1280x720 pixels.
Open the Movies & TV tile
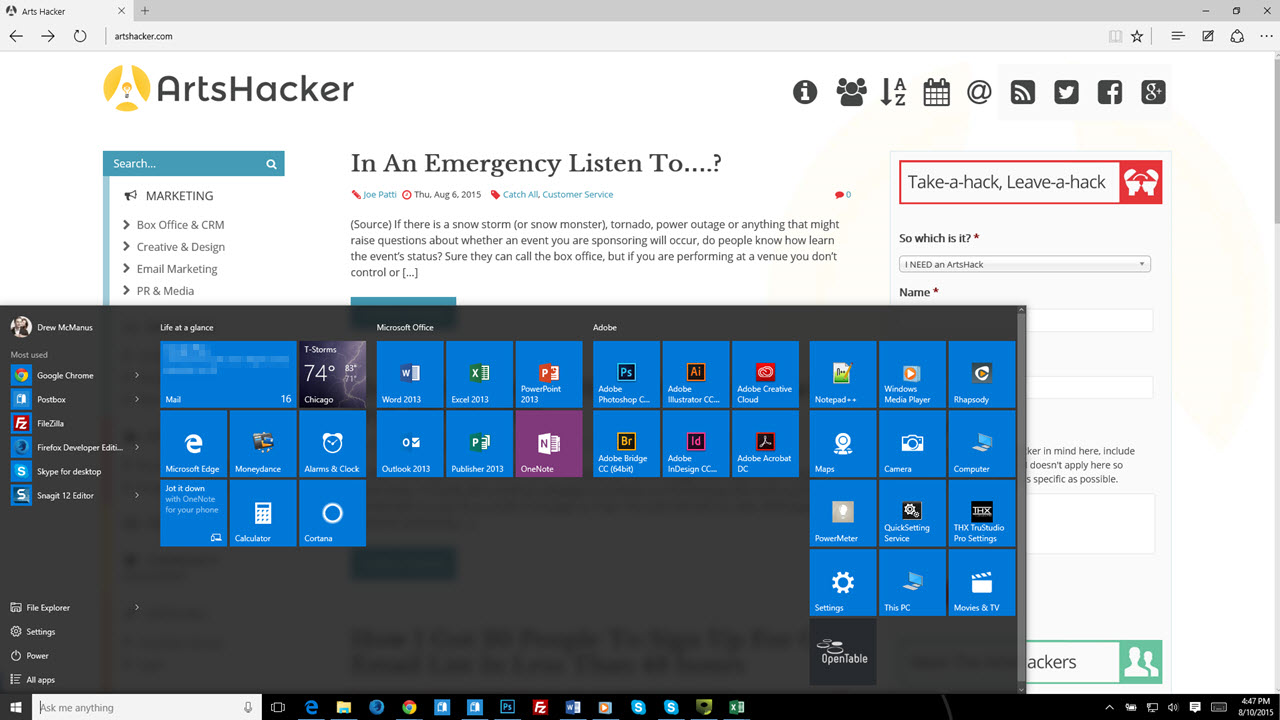982,582
